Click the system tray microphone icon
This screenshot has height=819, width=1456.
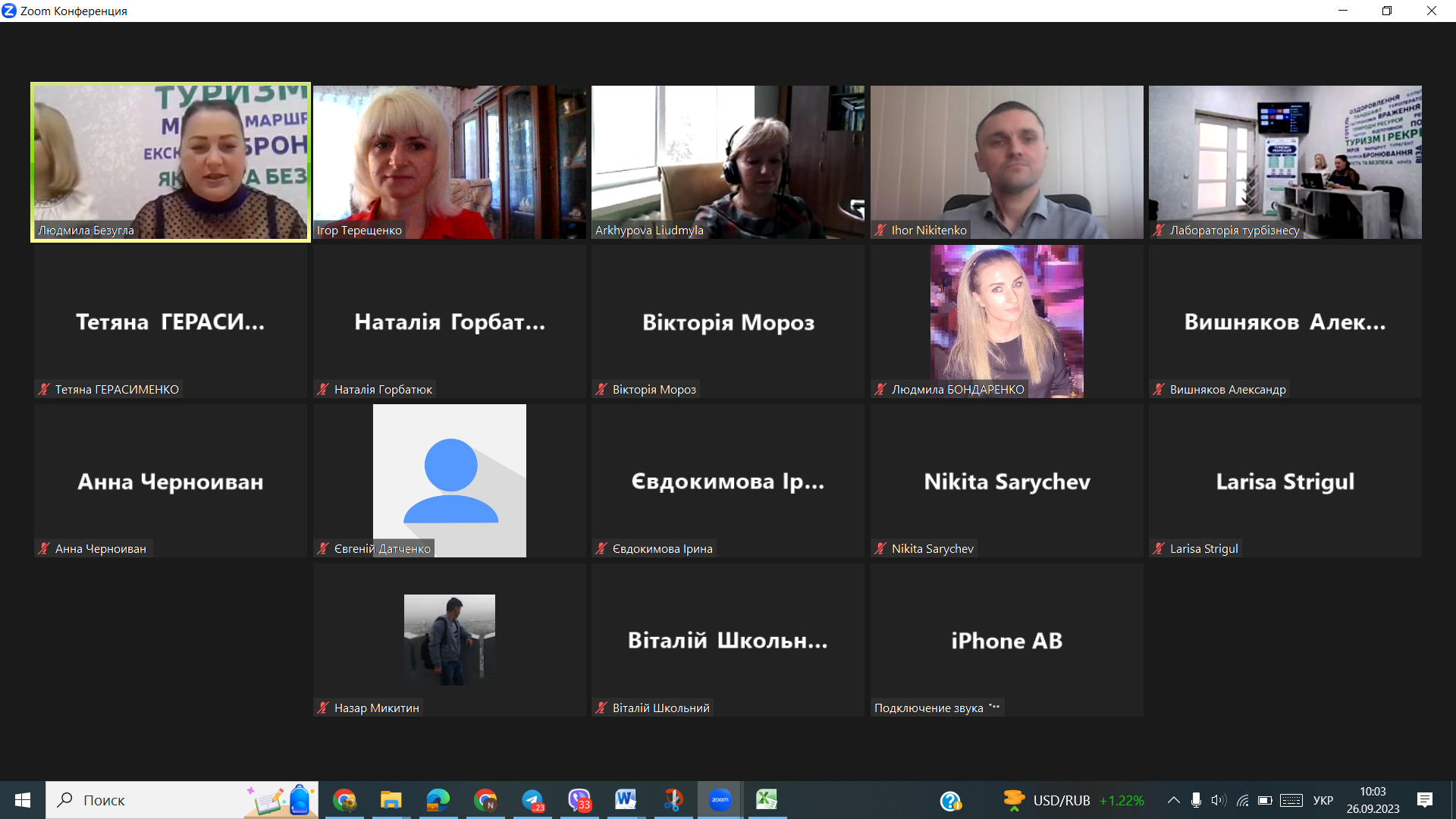(x=1196, y=800)
